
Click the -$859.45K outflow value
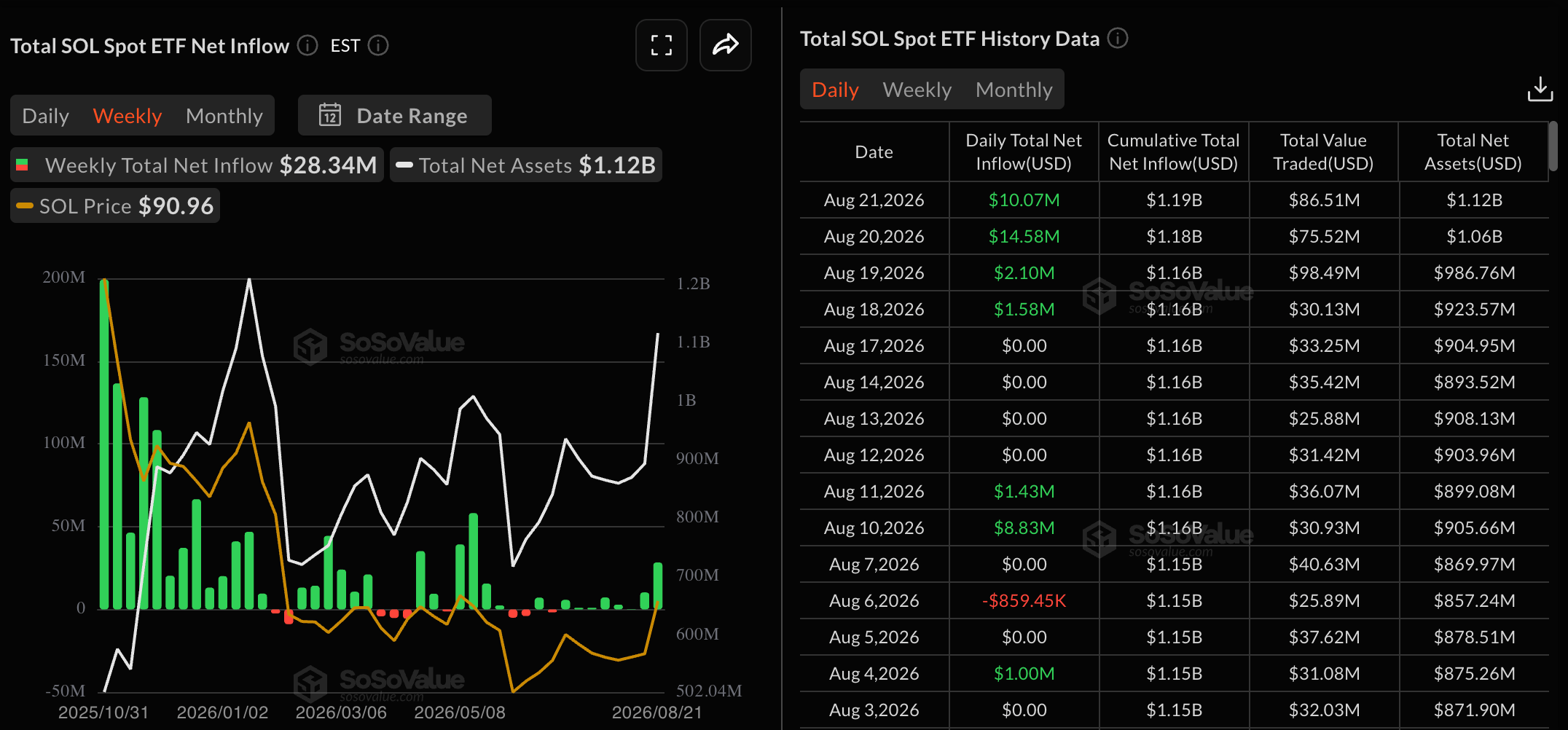(x=1024, y=600)
